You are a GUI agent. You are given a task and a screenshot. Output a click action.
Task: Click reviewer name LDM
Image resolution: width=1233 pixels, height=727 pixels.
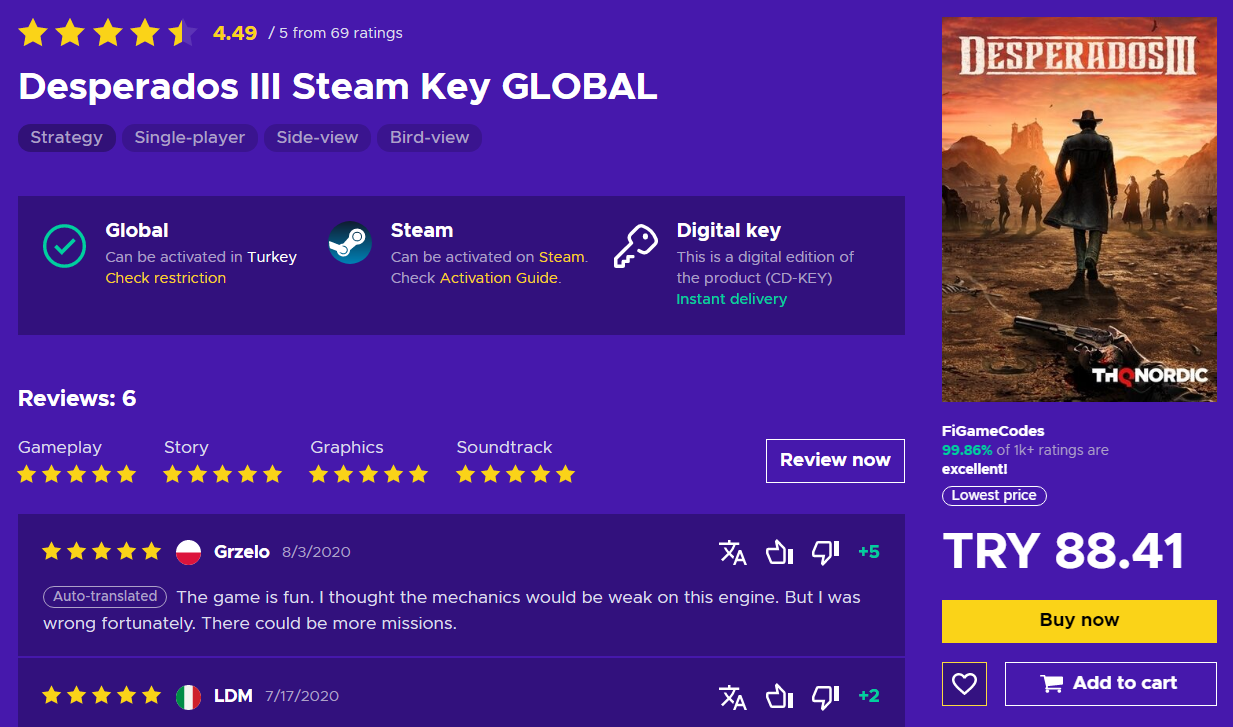click(233, 696)
